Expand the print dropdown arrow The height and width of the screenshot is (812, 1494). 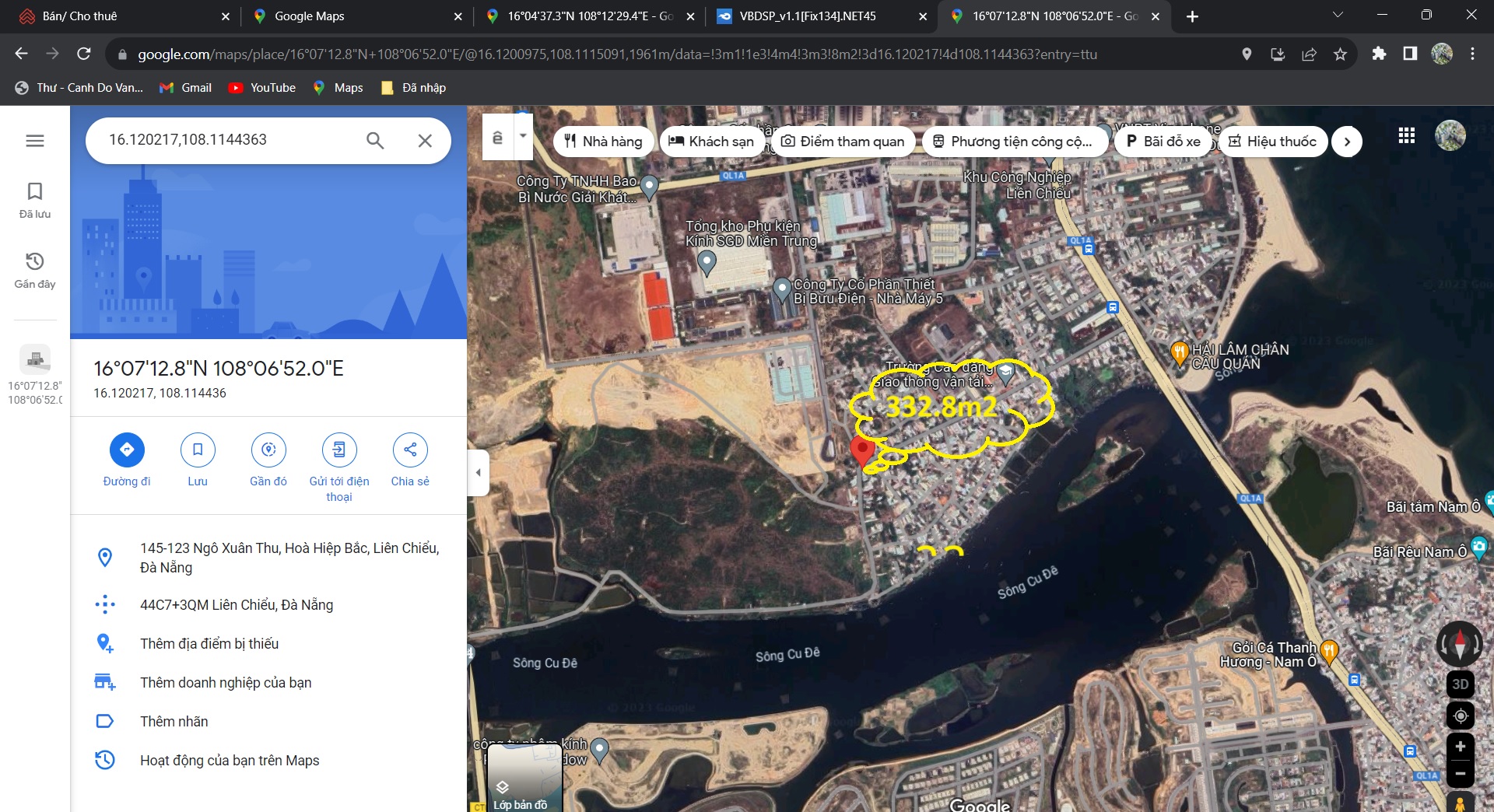[x=523, y=136]
